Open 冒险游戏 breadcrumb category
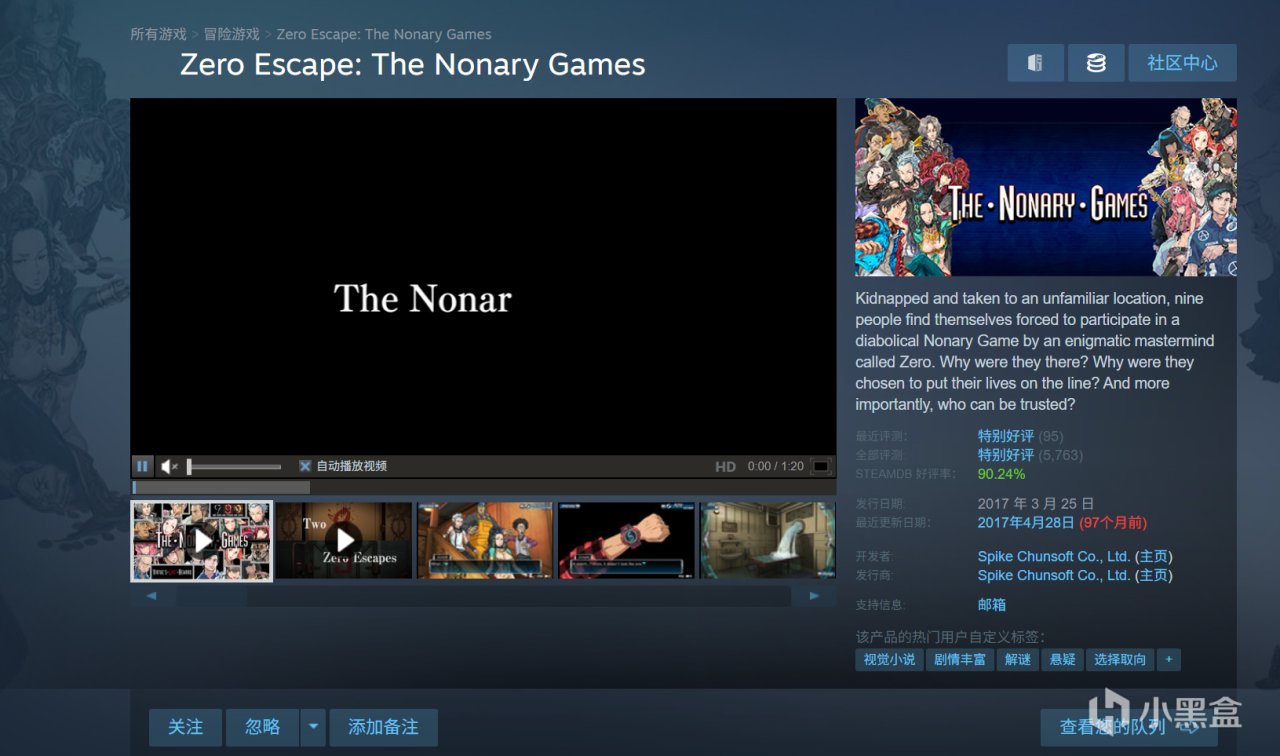The image size is (1280, 756). coord(231,34)
